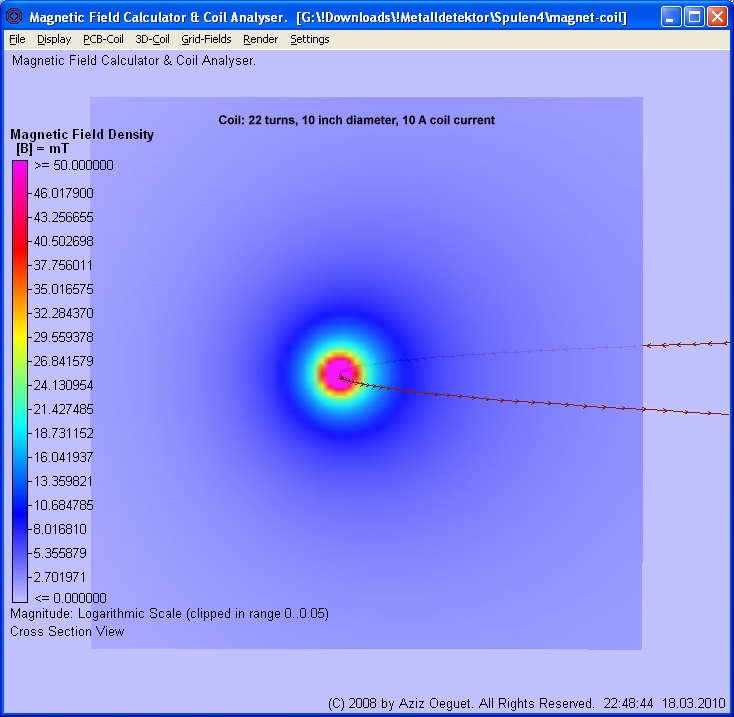Click the timestamp '22:48:44'
734x717 pixels.
628,703
